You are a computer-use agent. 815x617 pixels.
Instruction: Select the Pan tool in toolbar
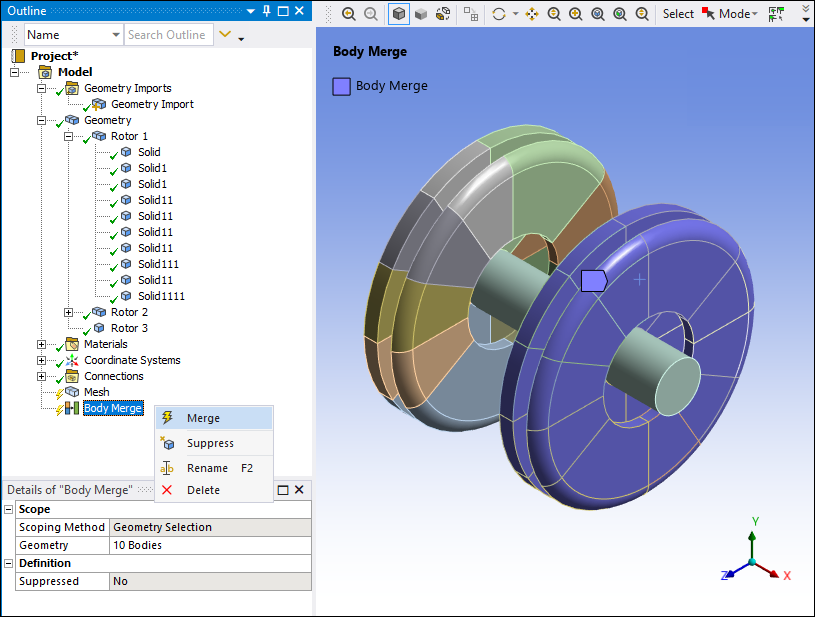pos(531,14)
